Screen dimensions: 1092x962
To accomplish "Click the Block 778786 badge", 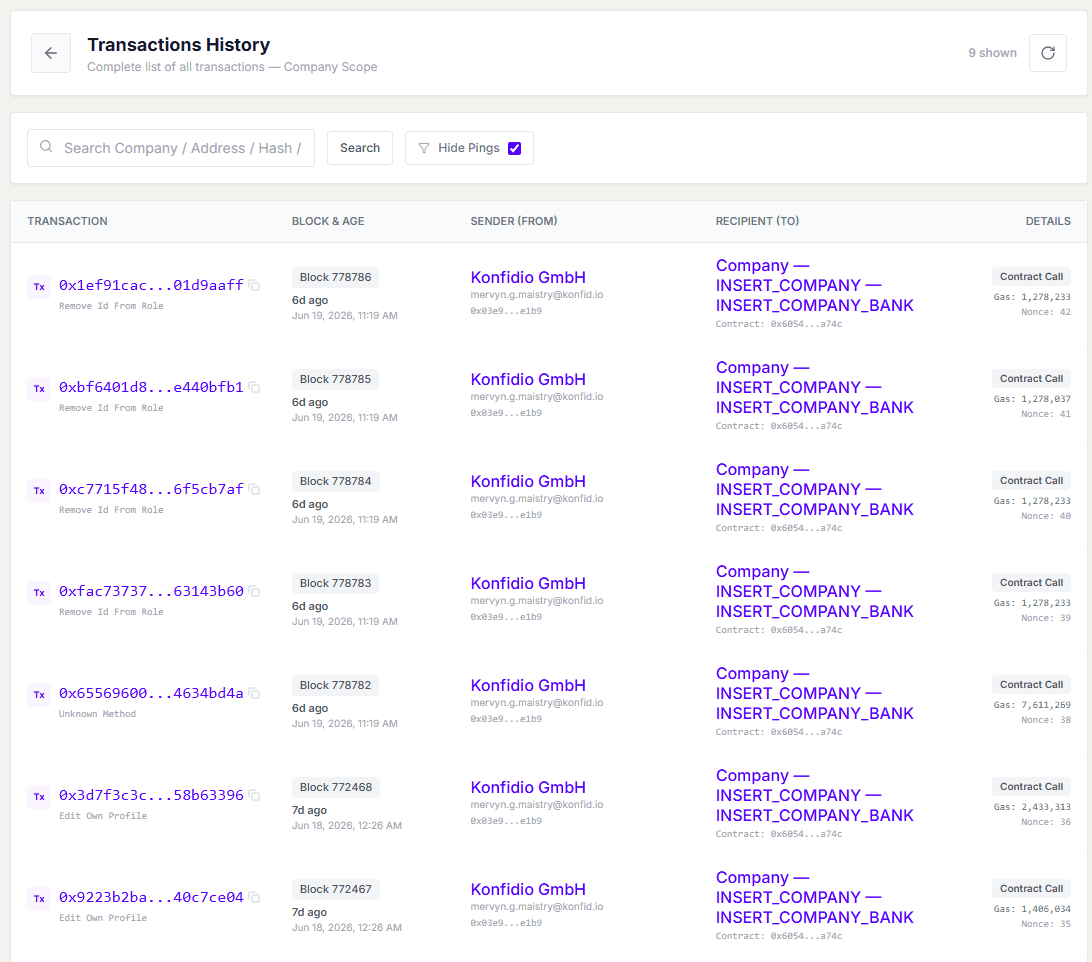I will (335, 277).
